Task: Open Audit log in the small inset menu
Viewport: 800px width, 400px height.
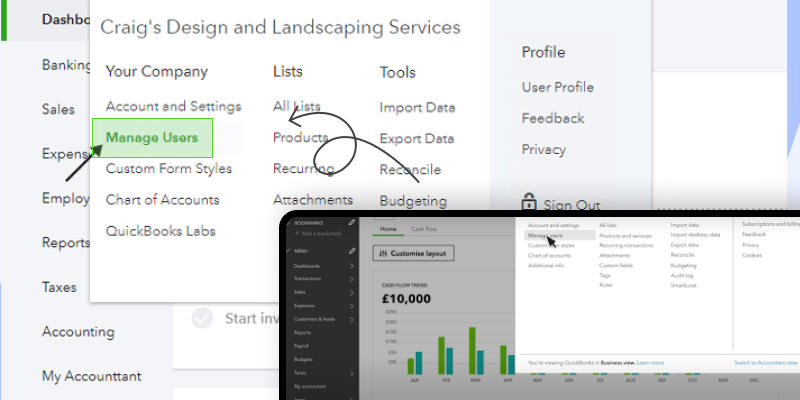Action: (x=682, y=276)
